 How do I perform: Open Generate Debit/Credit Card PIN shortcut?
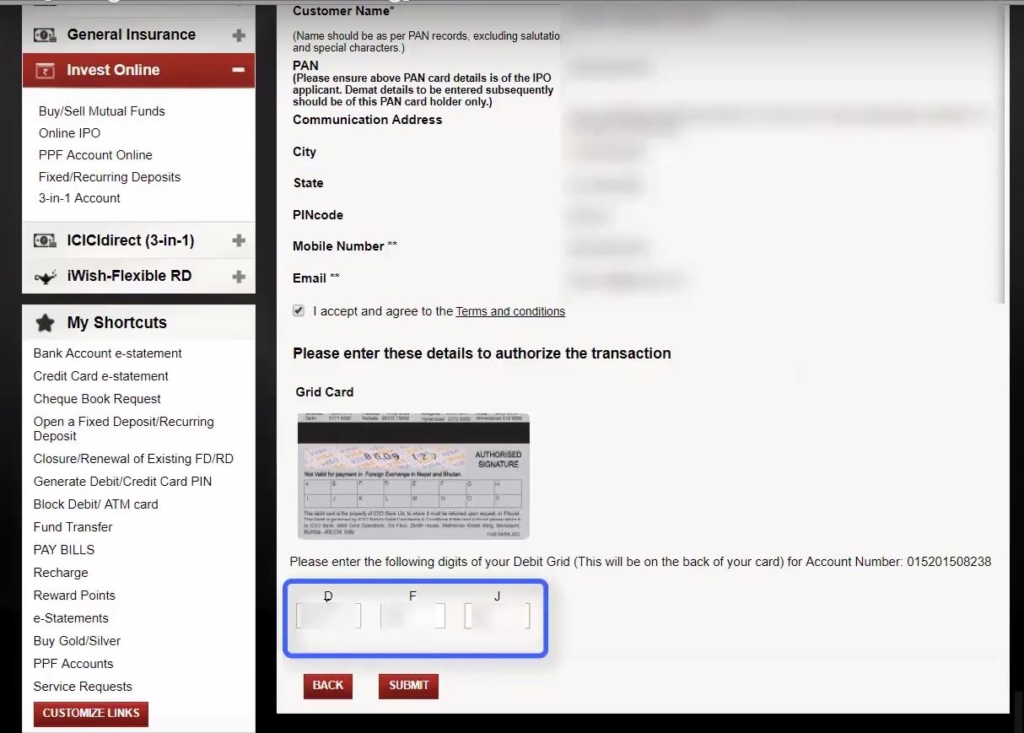122,481
